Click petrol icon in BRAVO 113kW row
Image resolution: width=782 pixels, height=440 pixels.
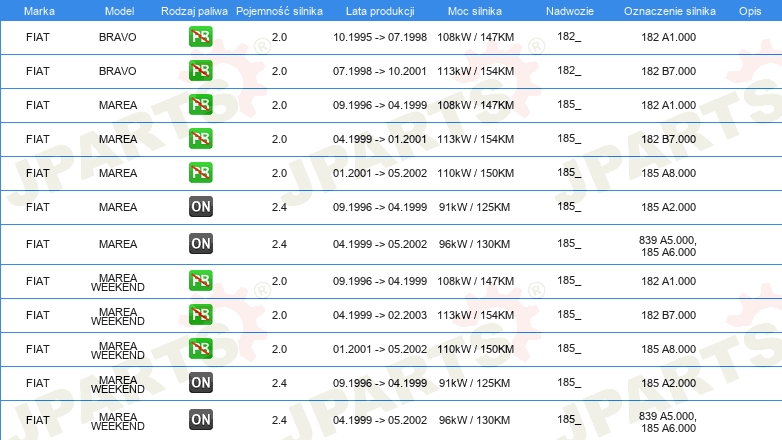click(x=200, y=71)
